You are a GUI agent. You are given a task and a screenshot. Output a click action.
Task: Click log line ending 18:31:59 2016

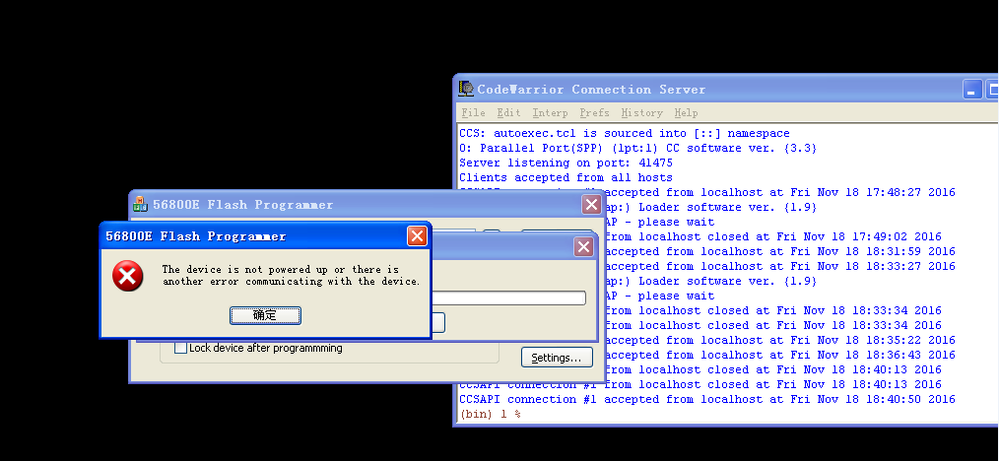tap(780, 252)
